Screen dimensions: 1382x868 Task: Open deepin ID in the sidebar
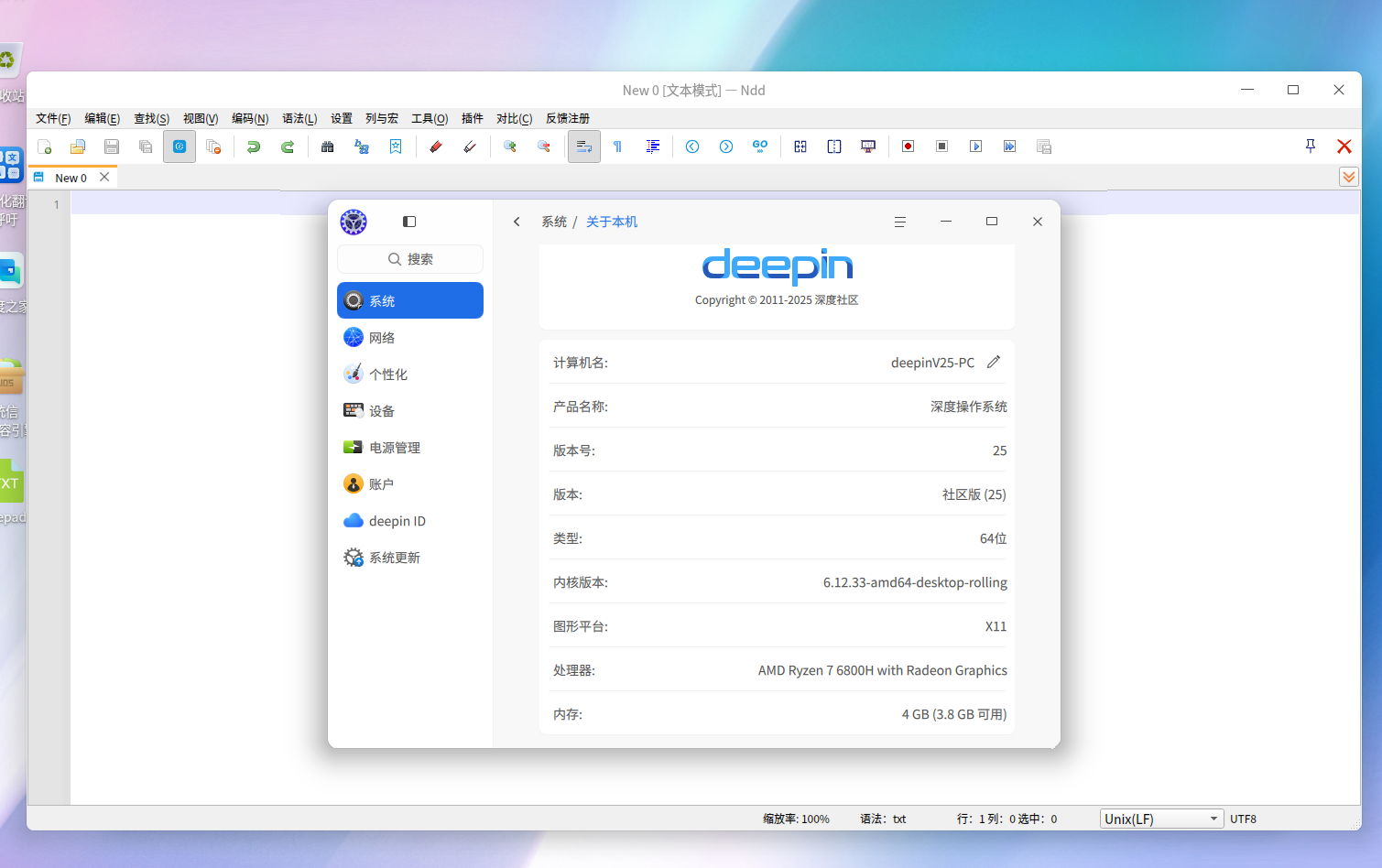(x=410, y=520)
